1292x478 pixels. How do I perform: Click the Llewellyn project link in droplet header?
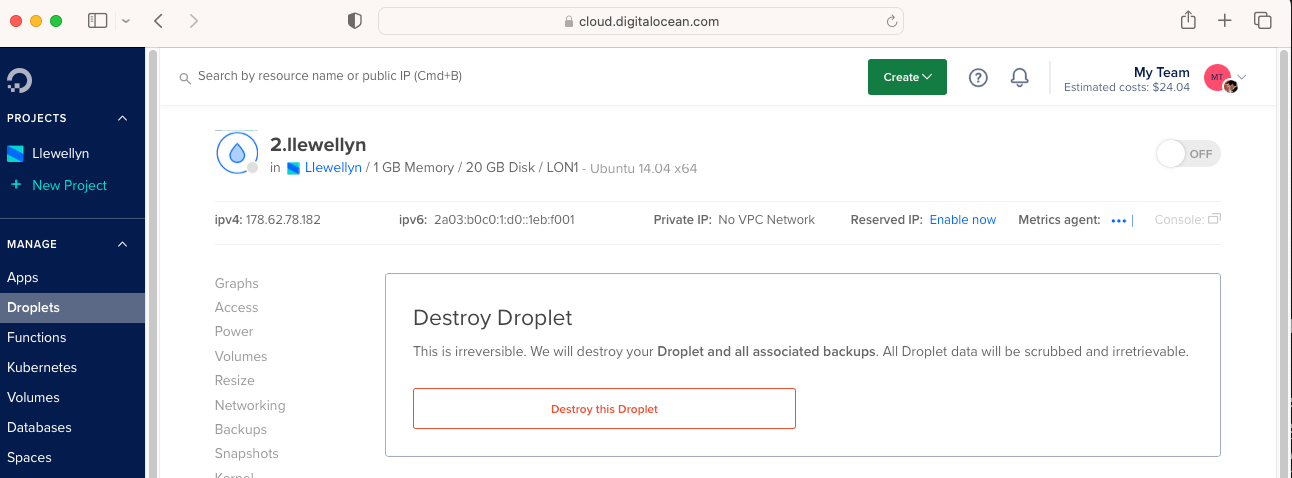coord(334,168)
